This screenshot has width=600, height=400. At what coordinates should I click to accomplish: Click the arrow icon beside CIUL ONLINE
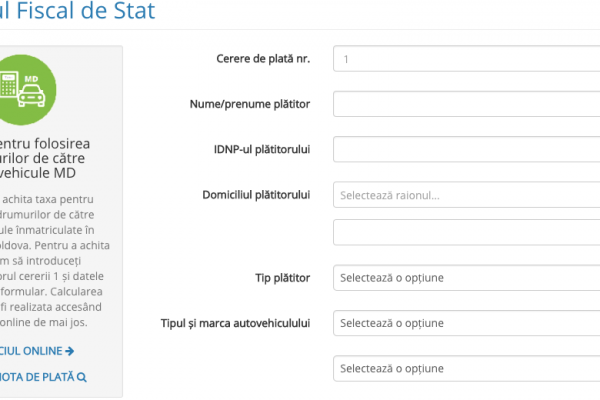(70, 351)
